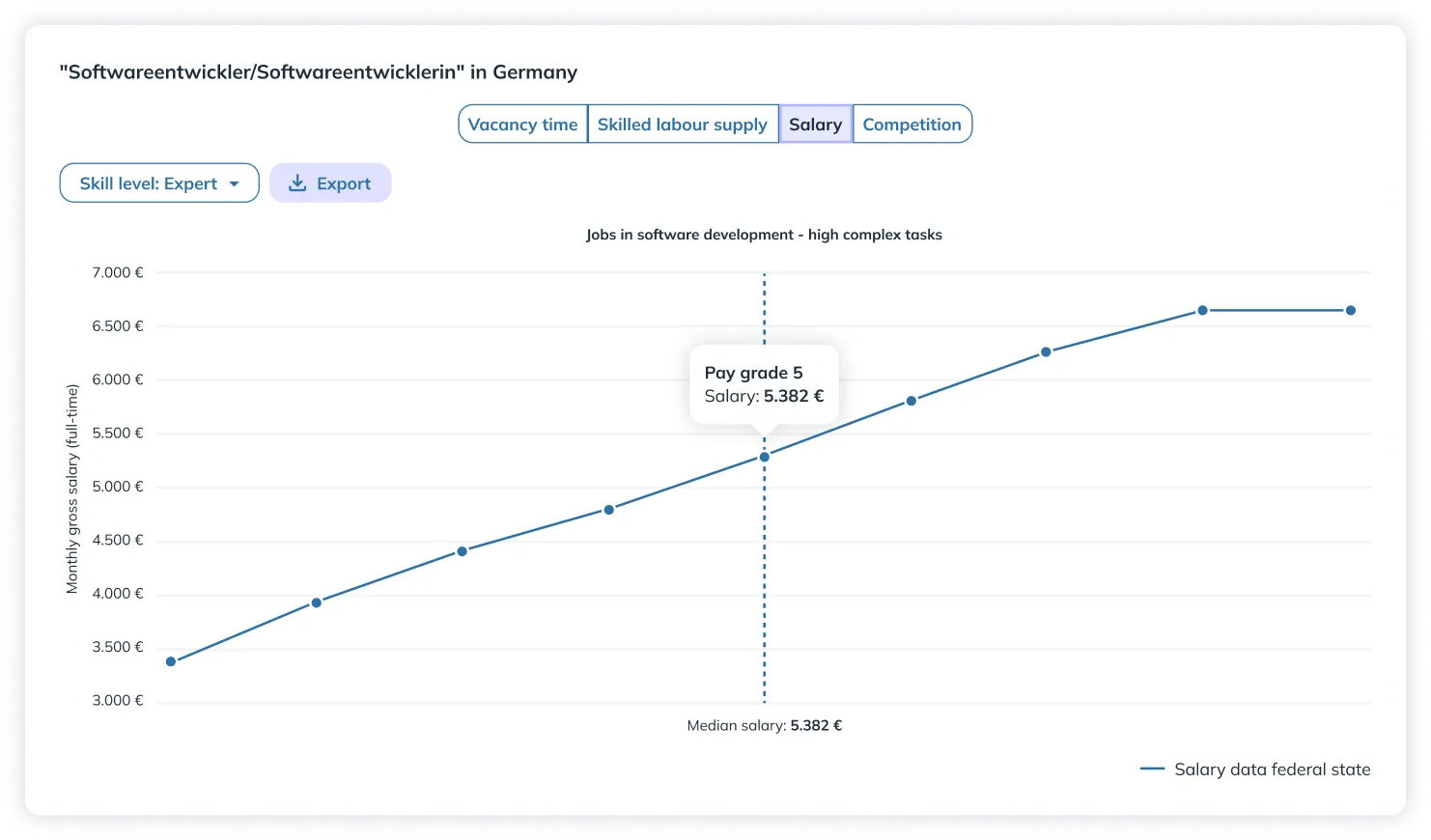Screen dimensions: 1431x840
Task: Click the third data point near 4.400 €
Action: 462,551
